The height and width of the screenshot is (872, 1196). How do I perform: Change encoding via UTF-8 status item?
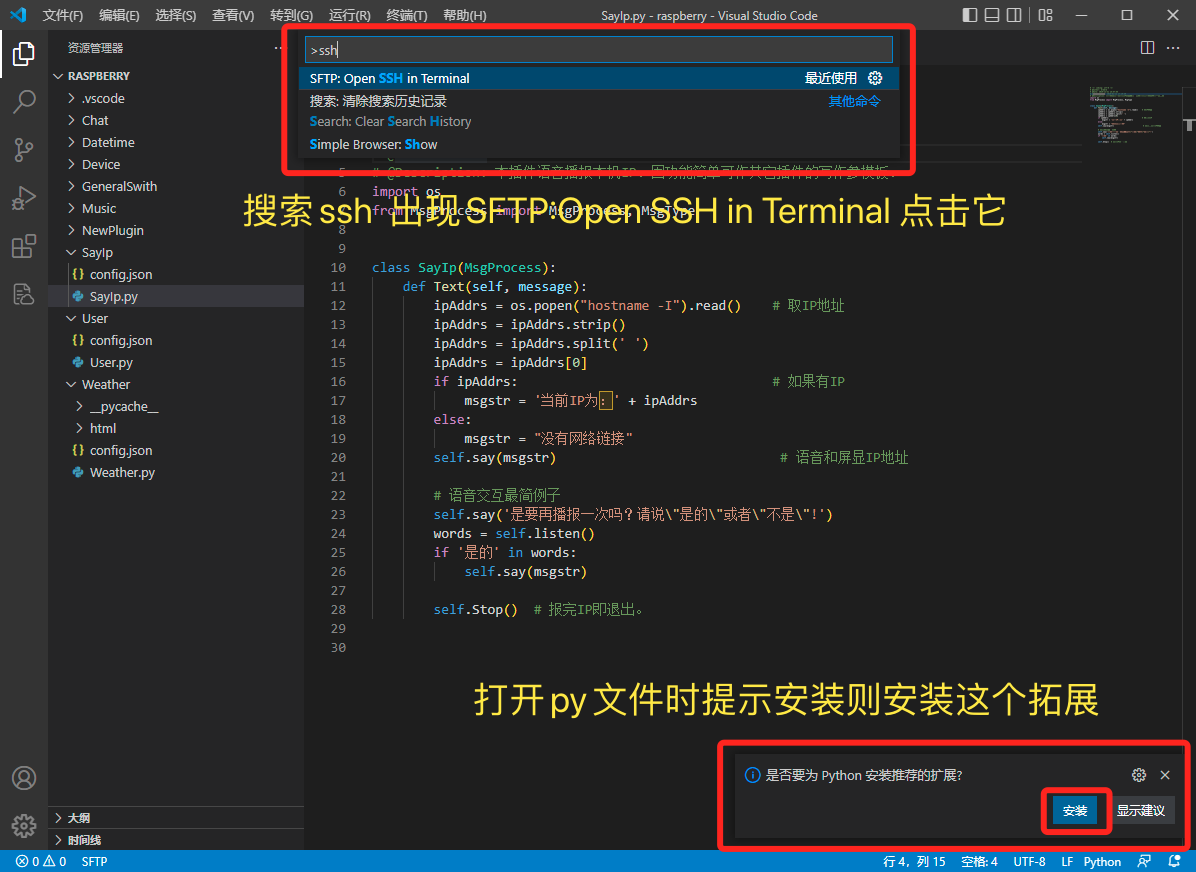[1029, 861]
